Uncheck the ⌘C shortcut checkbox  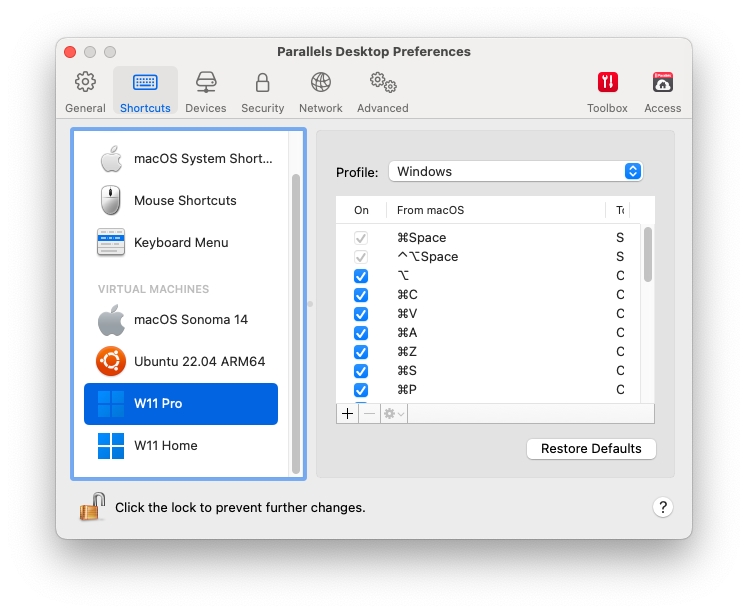361,295
